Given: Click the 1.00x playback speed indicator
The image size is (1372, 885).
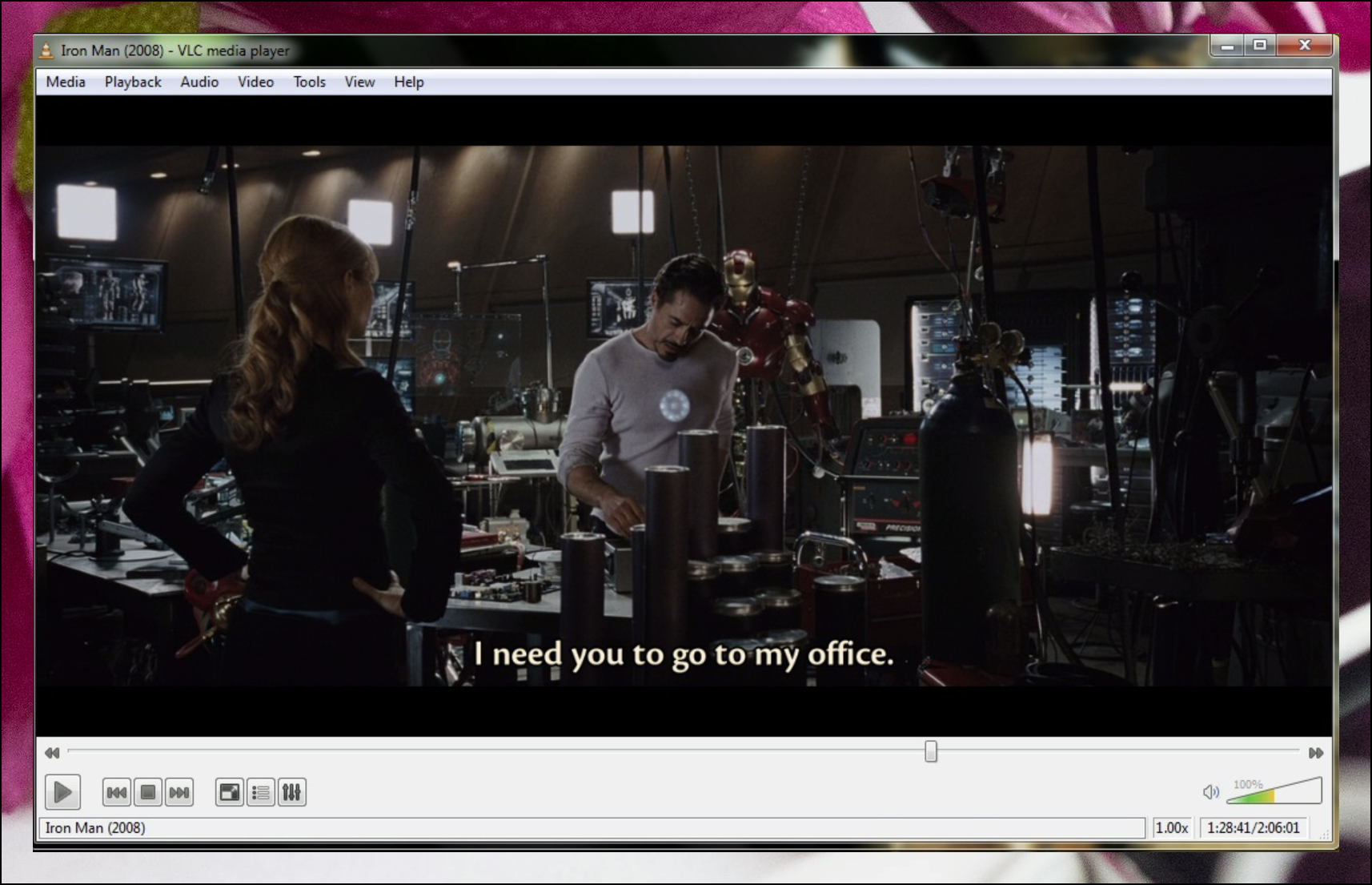Looking at the screenshot, I should point(1172,828).
